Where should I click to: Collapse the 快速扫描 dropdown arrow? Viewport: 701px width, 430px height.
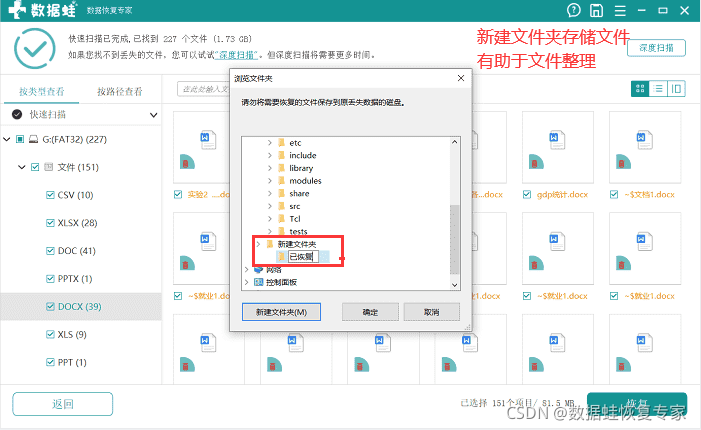tap(153, 115)
